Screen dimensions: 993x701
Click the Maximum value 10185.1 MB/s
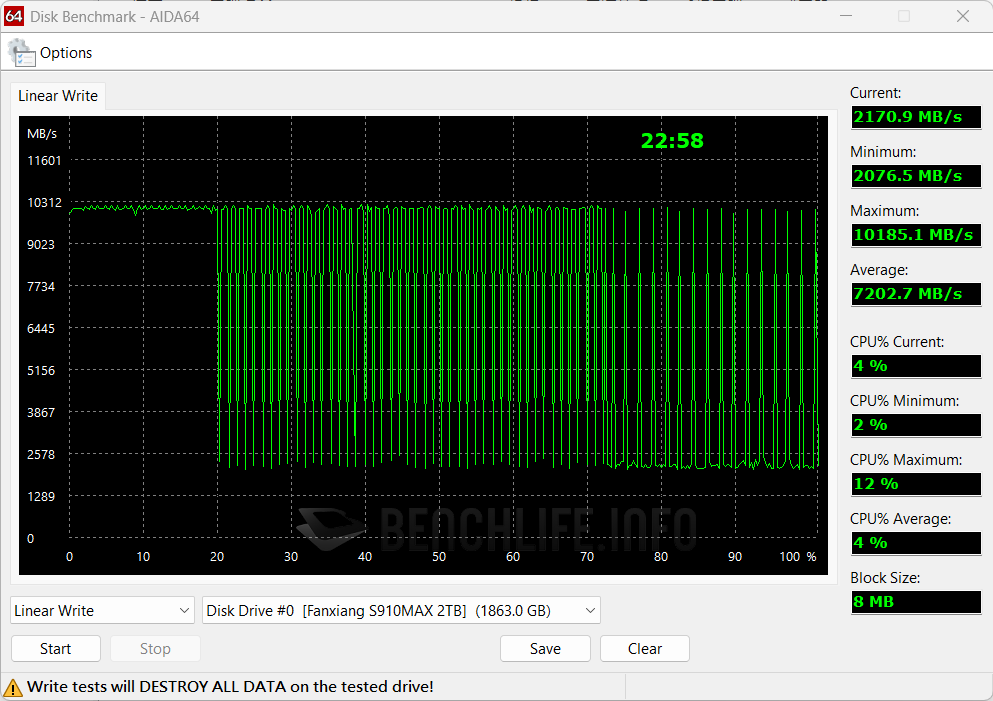pos(916,235)
